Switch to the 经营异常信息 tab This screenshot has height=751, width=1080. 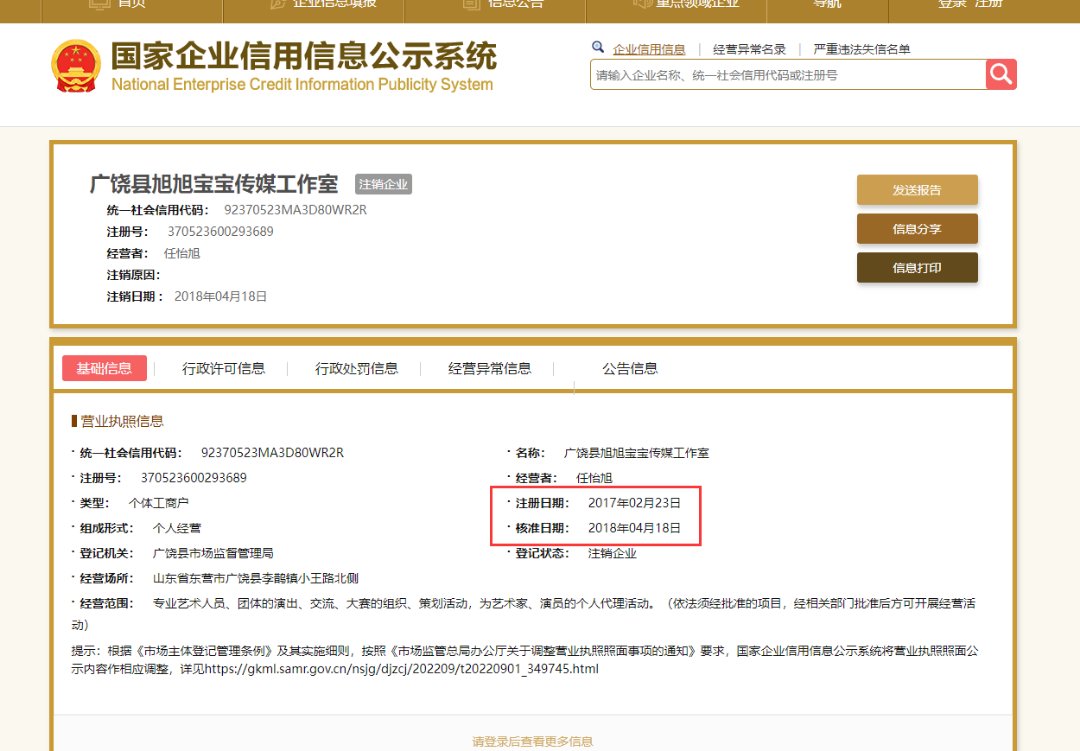point(489,369)
